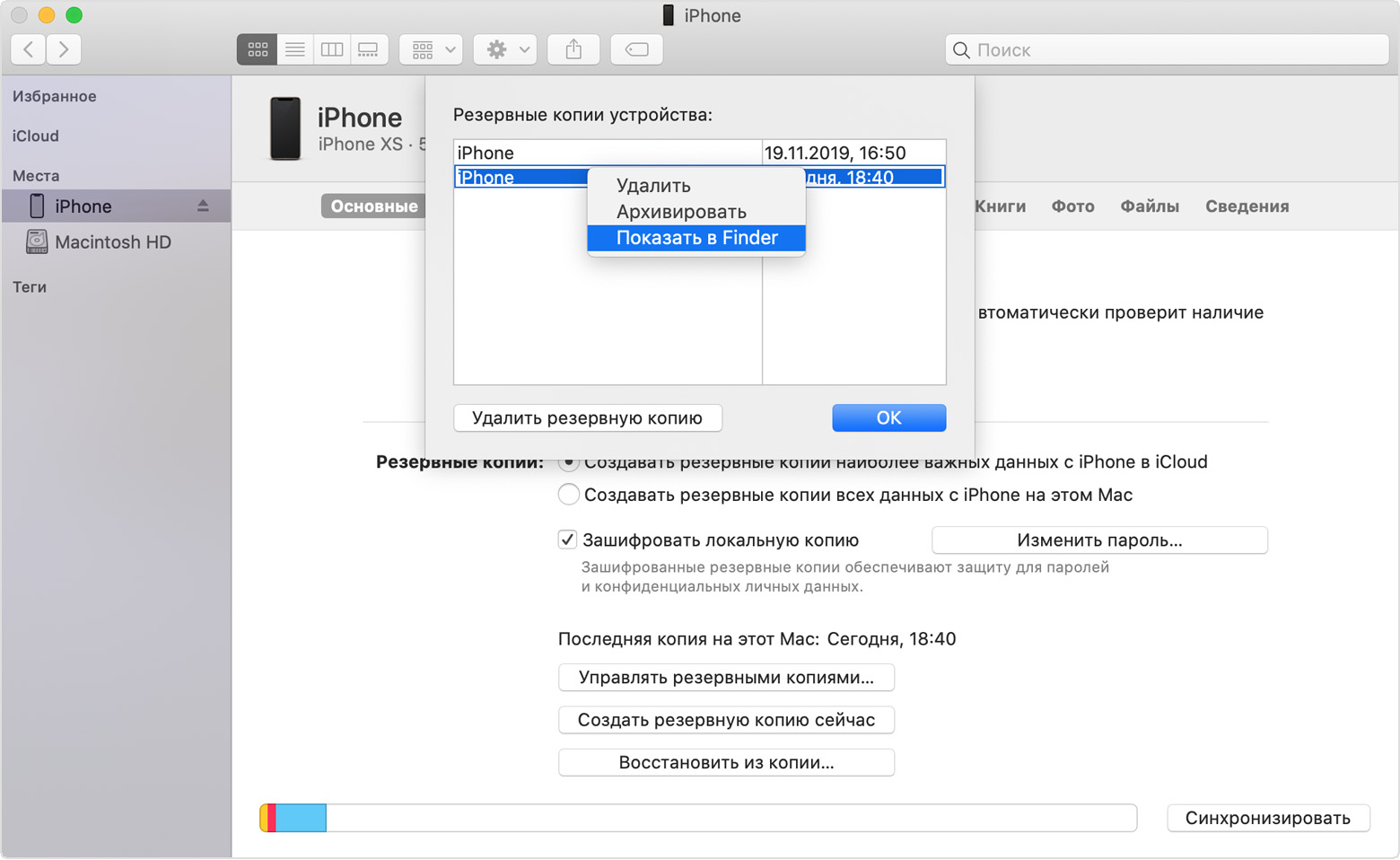Click the yellow segment of storage bar

tap(264, 818)
